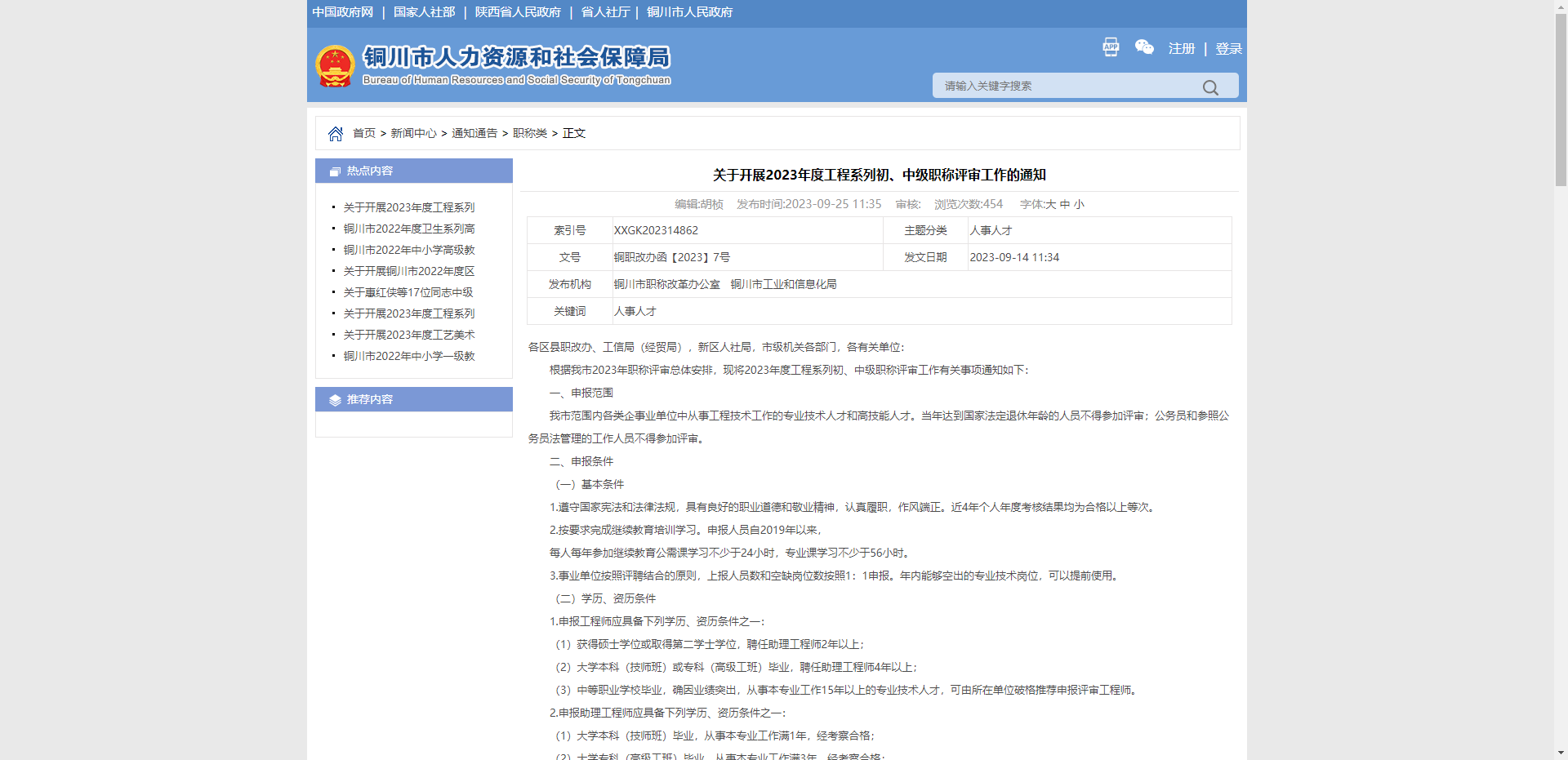Screen dimensions: 1568x760
Task: Open 陕西省人民政府 link
Action: 518,12
